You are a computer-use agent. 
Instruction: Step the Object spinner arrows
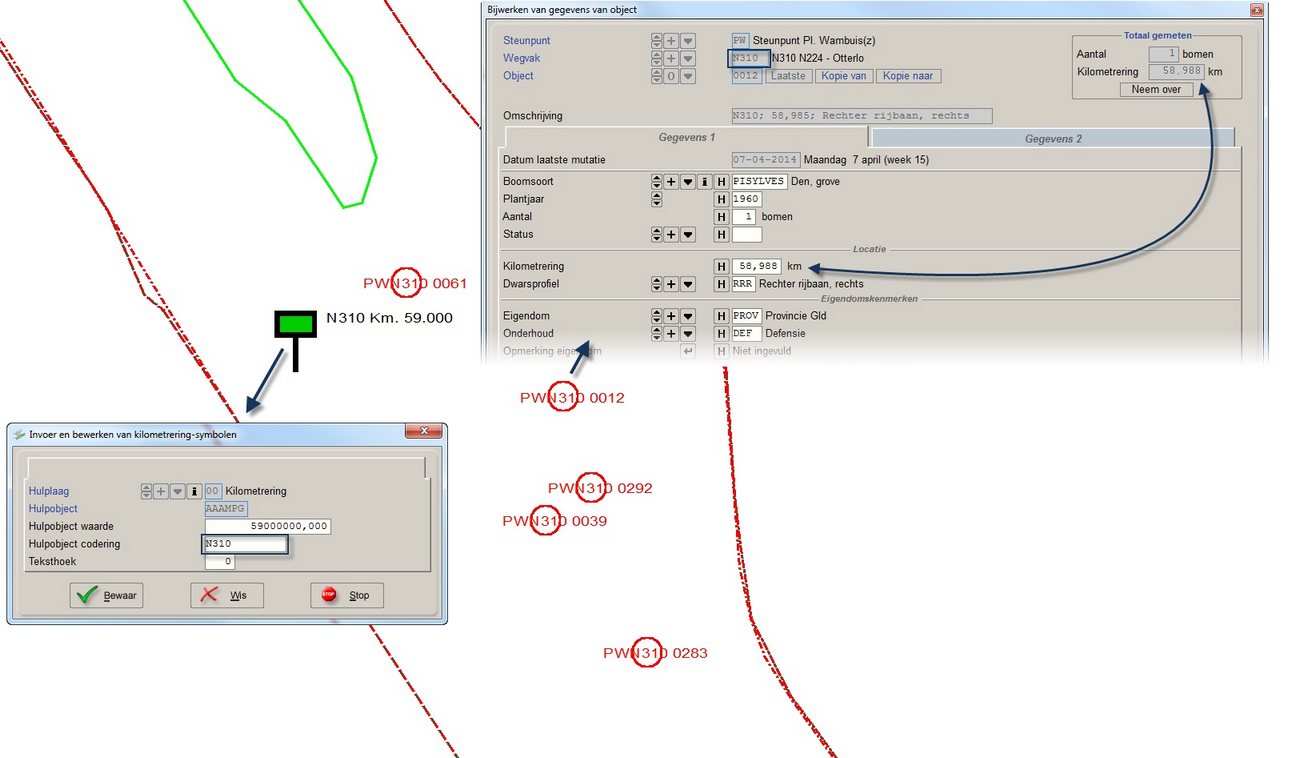656,76
